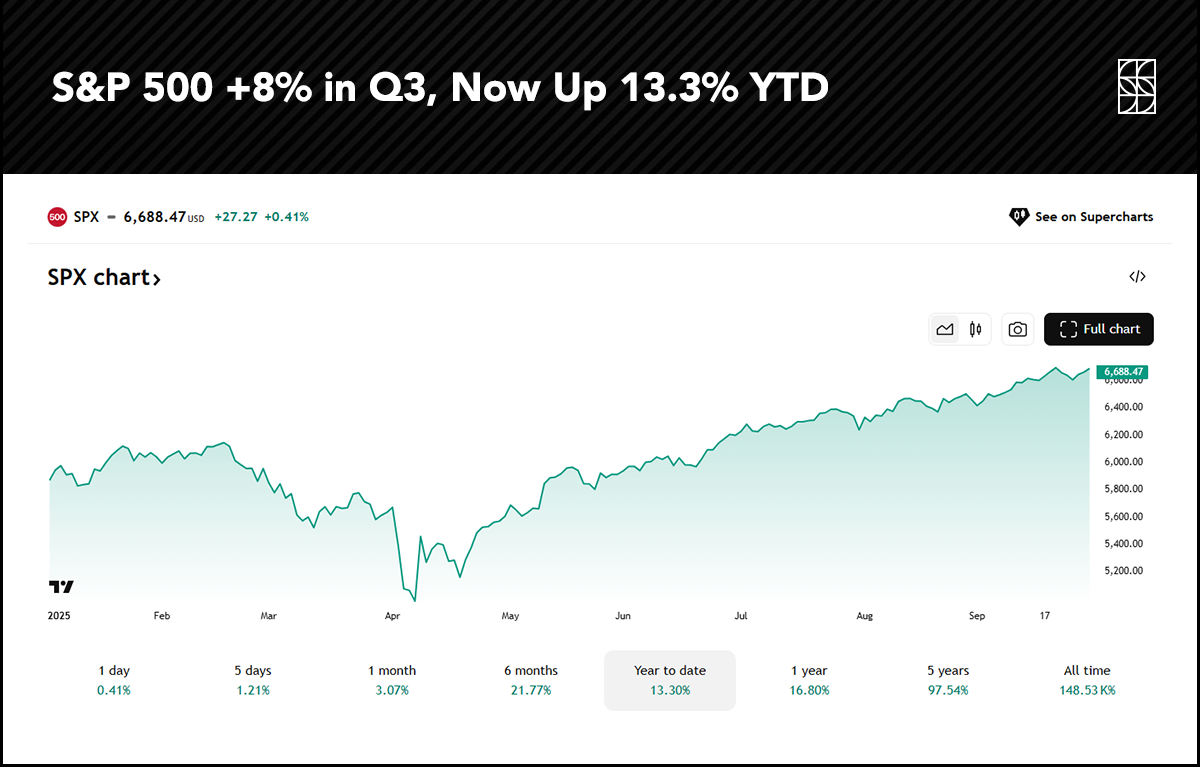
Task: Select the Year to date range
Action: pyautogui.click(x=670, y=680)
